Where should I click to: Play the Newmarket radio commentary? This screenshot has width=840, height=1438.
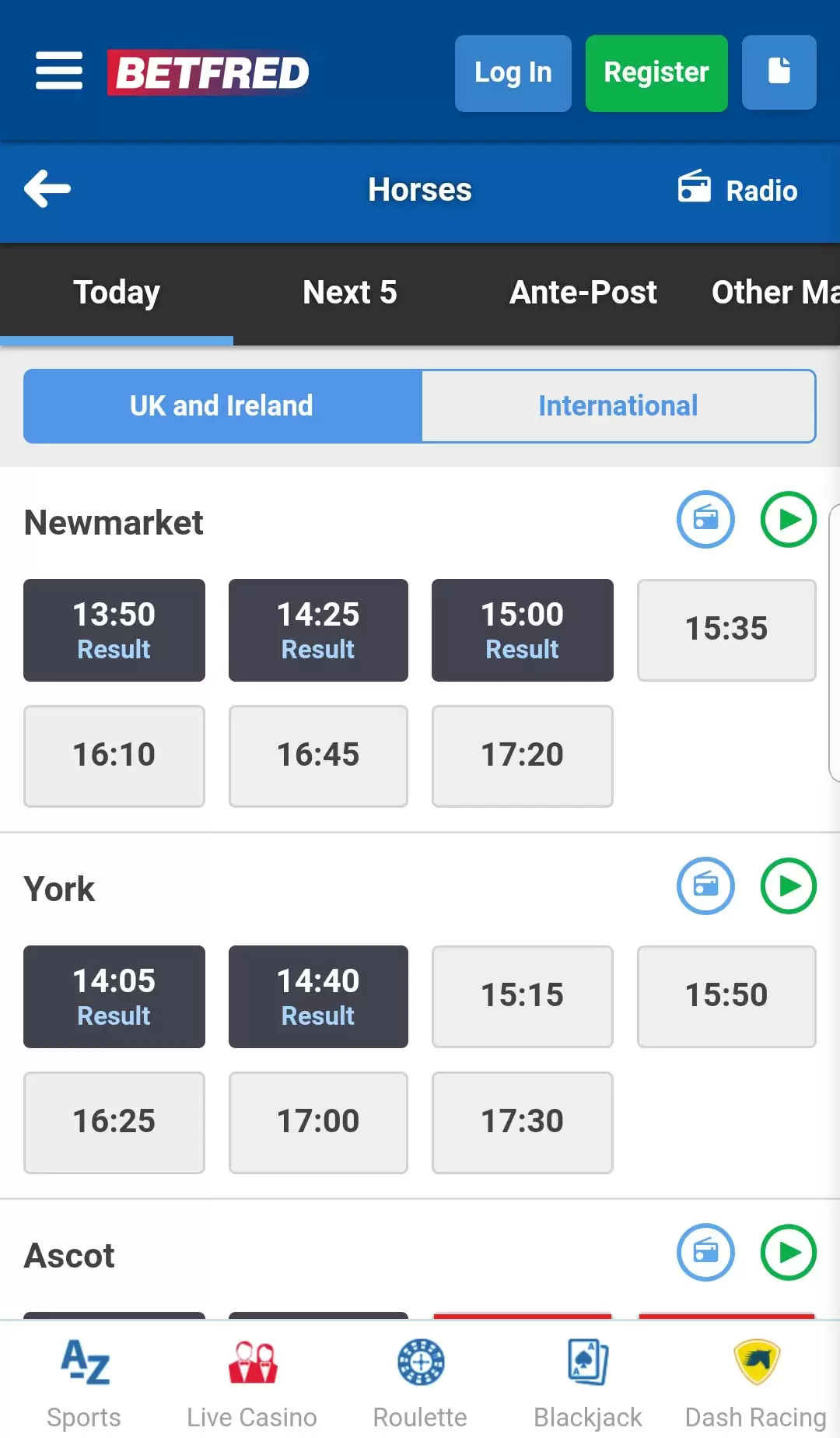click(705, 519)
